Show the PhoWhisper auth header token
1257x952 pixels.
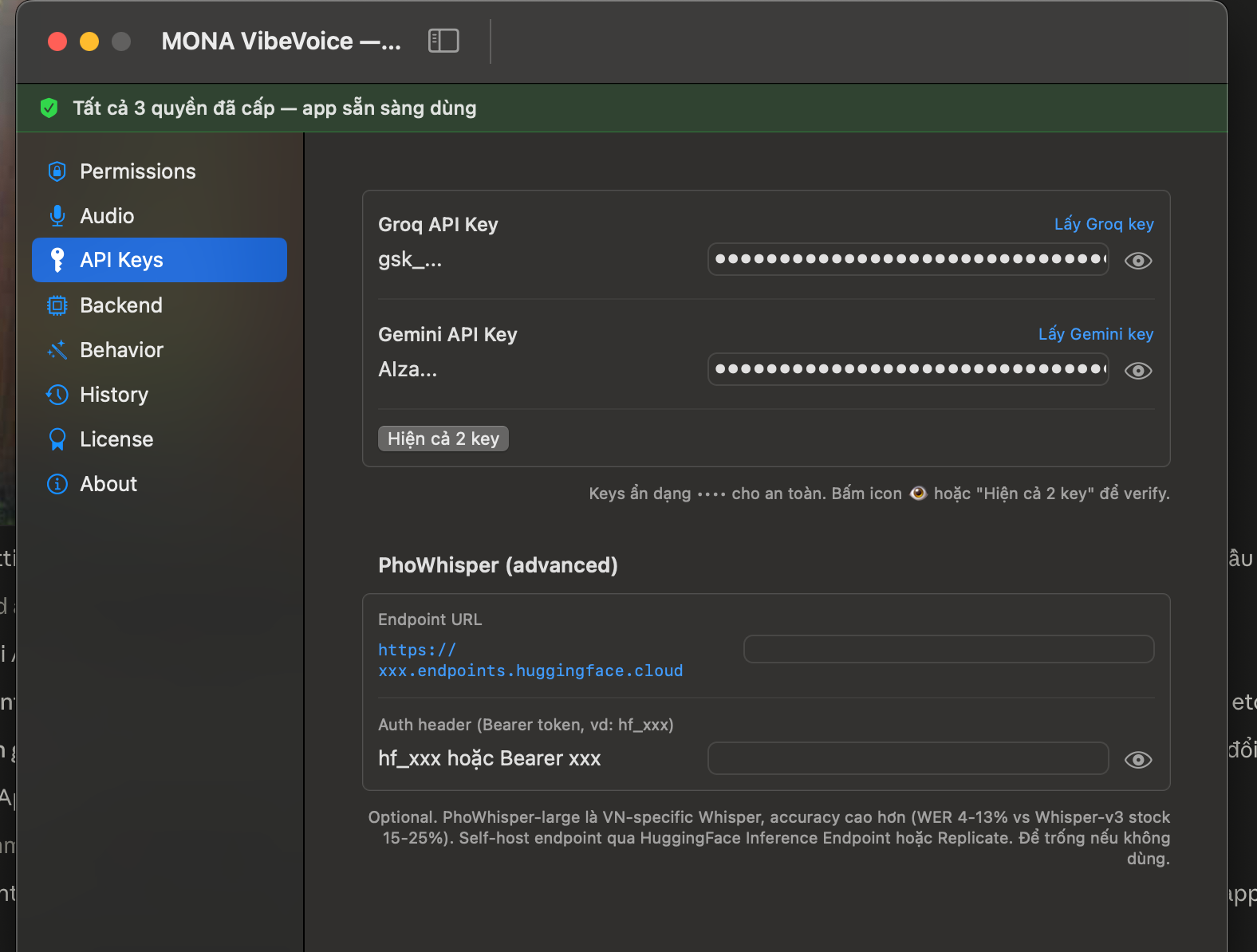(1138, 760)
